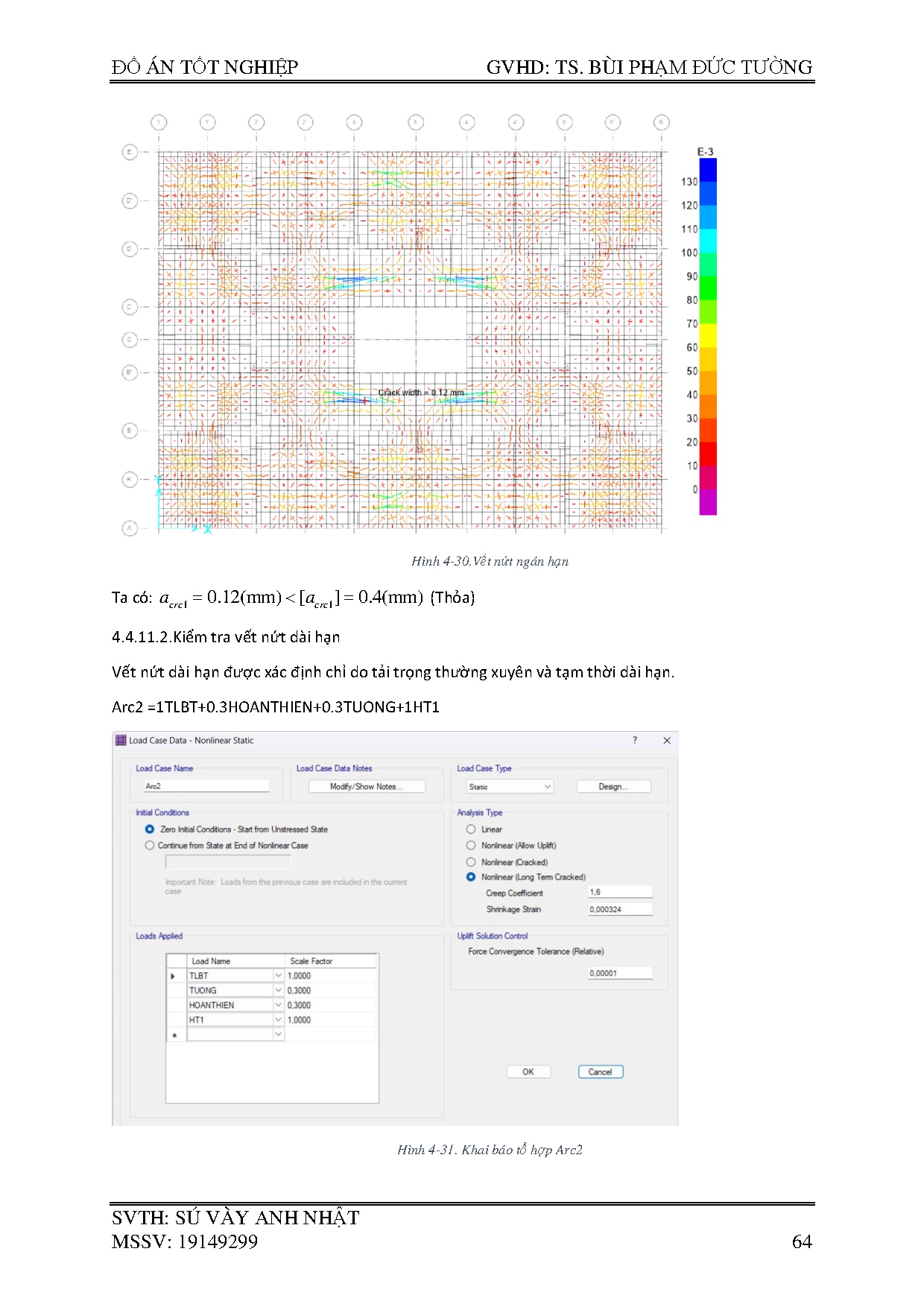Select Zero Initial Conditions radio button
Image resolution: width=924 pixels, height=1307 pixels.
150,829
